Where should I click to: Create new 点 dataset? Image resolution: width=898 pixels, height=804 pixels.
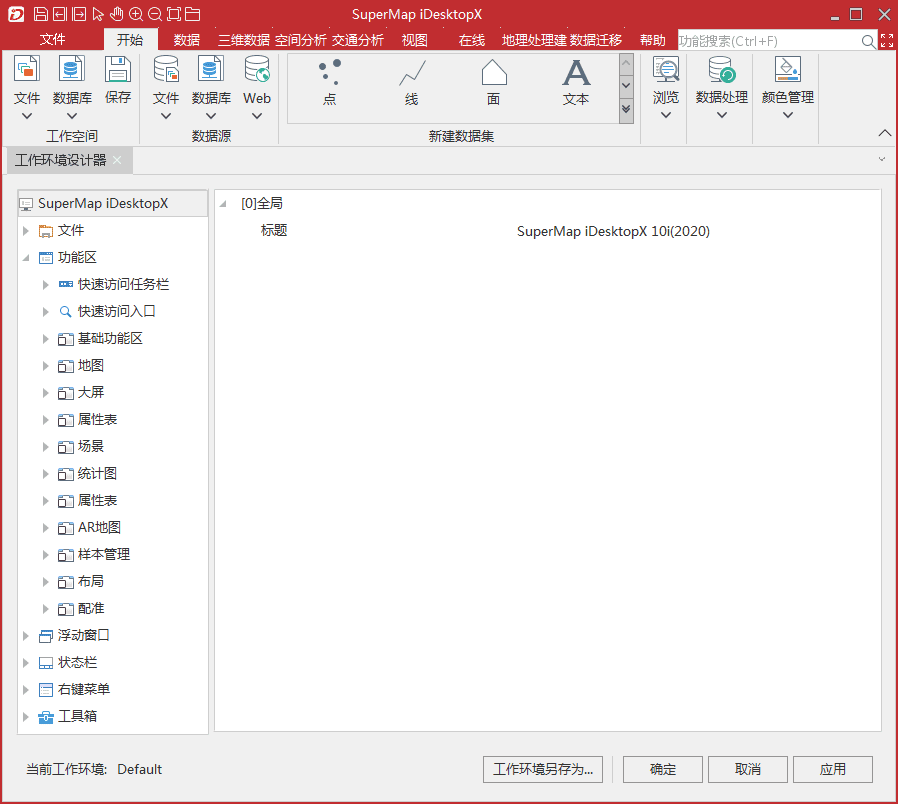(x=329, y=84)
